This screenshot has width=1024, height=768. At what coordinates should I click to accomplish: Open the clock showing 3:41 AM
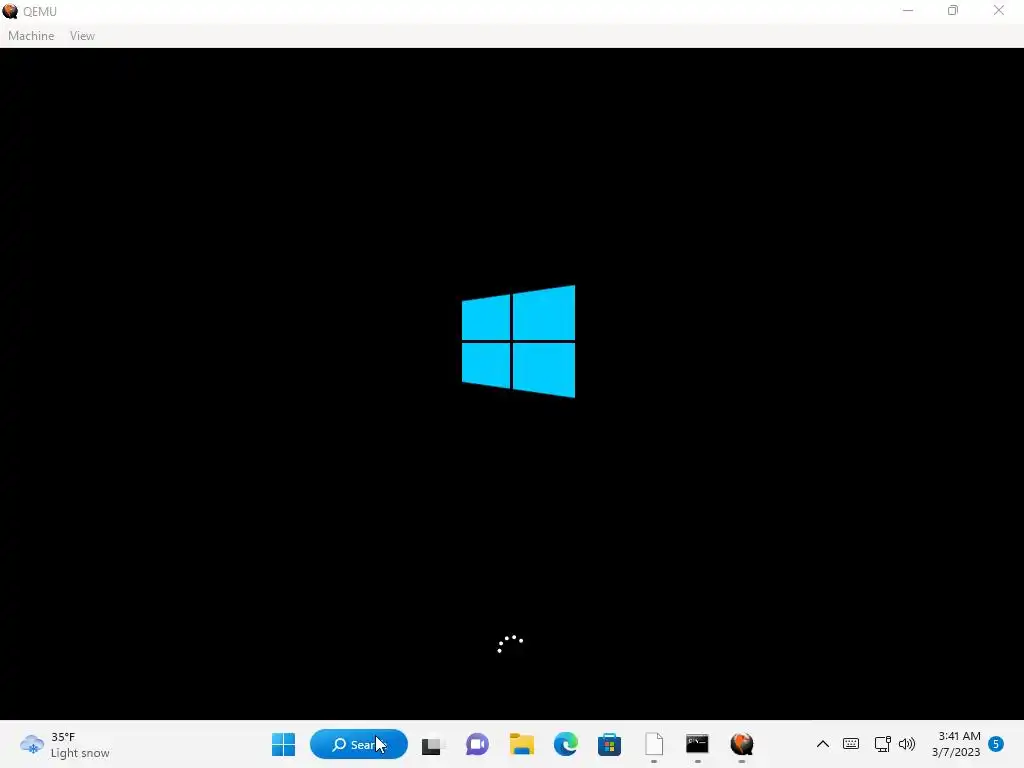[x=956, y=744]
